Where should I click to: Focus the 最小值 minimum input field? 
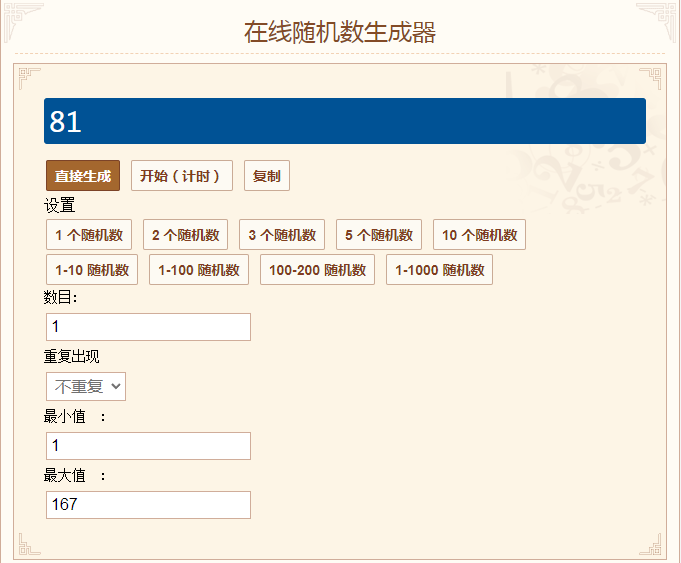pyautogui.click(x=149, y=446)
